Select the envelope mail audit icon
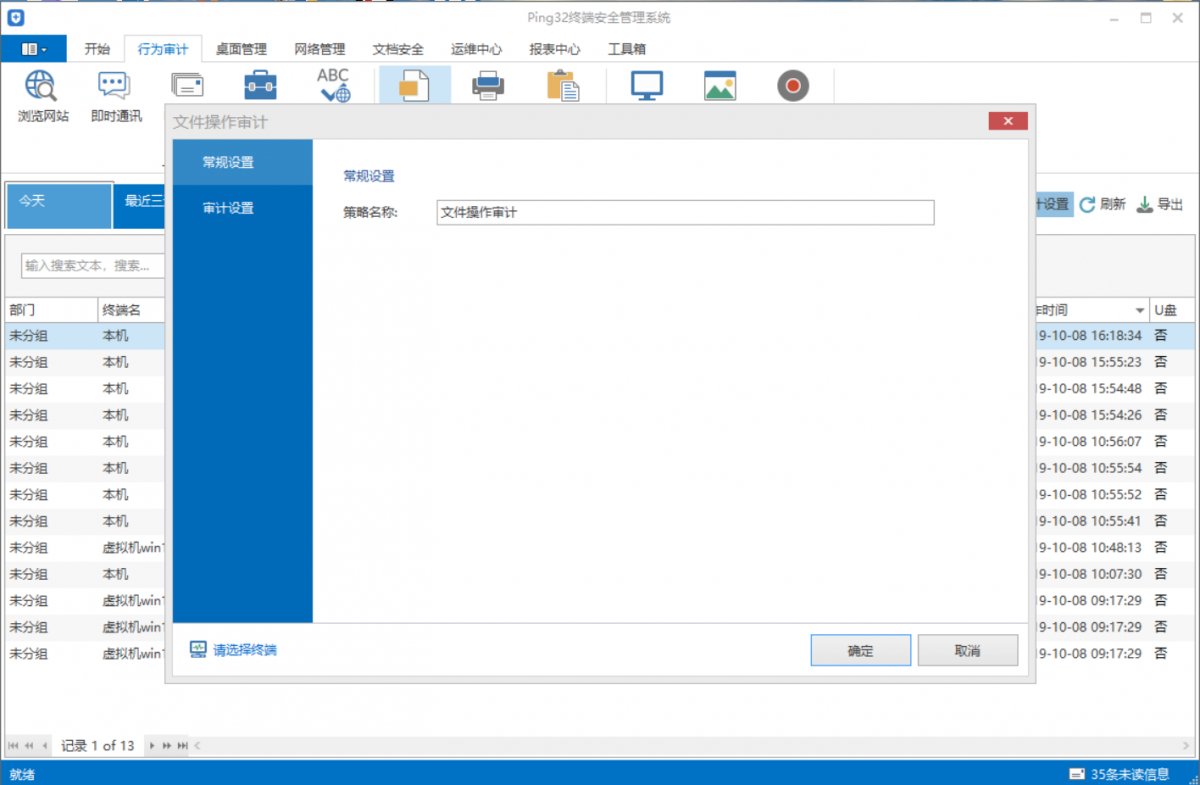 click(x=187, y=85)
